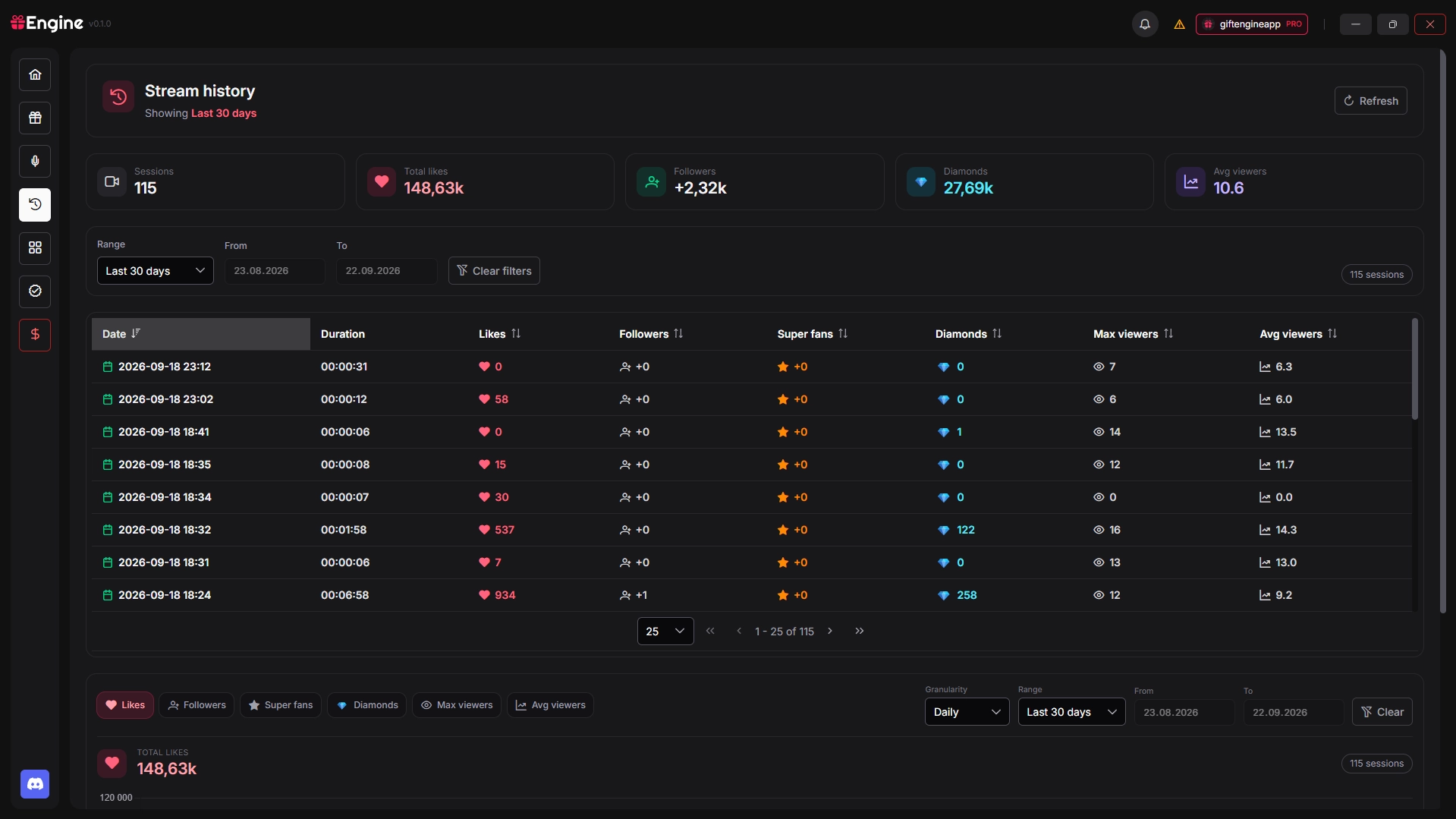
Task: Sort the table by the Diamonds column
Action: click(968, 334)
